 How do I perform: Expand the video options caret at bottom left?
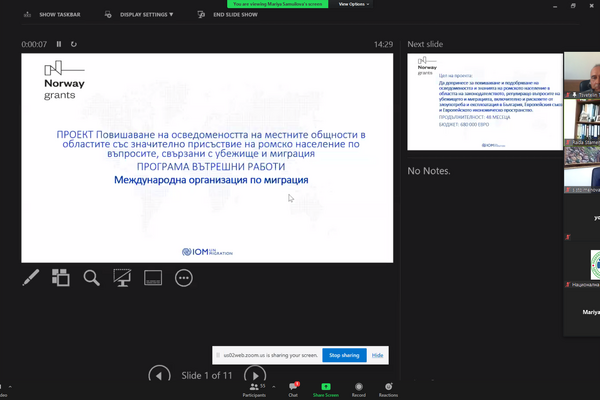click(x=10, y=387)
